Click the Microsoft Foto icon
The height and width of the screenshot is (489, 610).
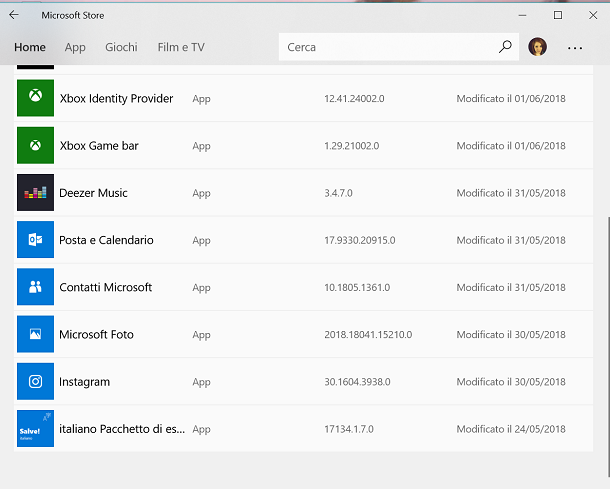coord(35,334)
